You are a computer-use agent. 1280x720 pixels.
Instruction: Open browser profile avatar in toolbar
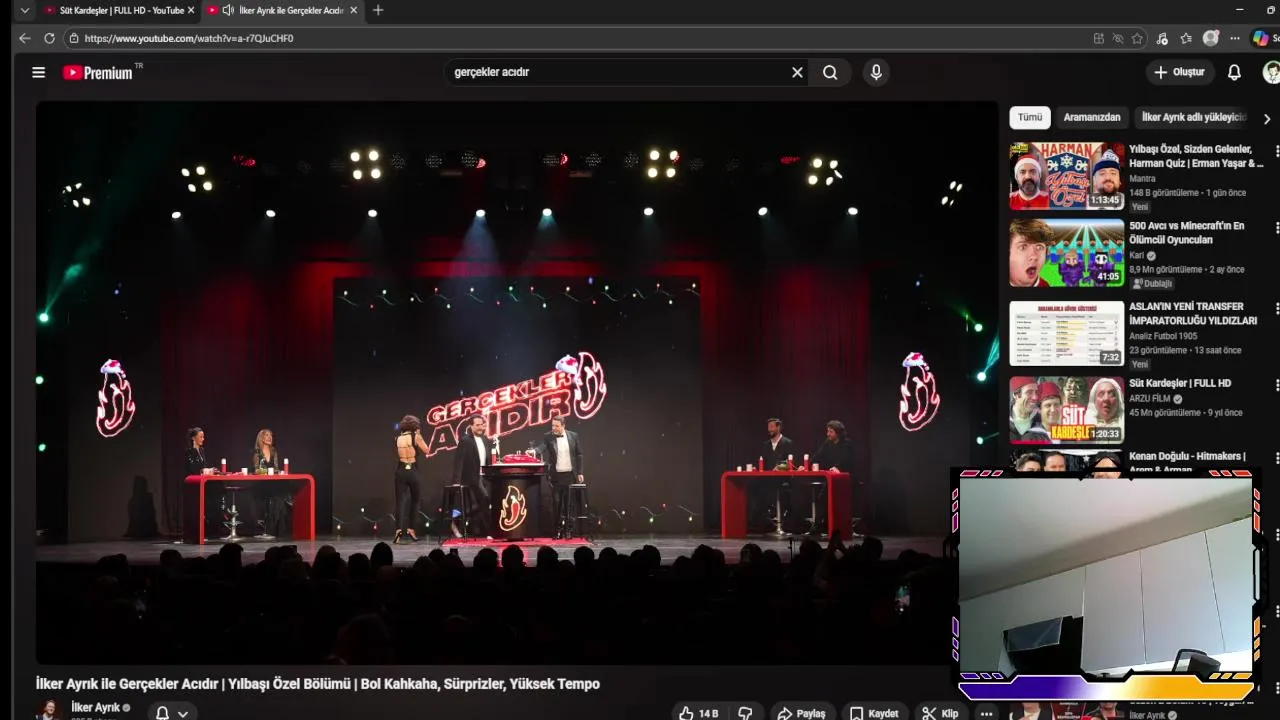[x=1211, y=38]
